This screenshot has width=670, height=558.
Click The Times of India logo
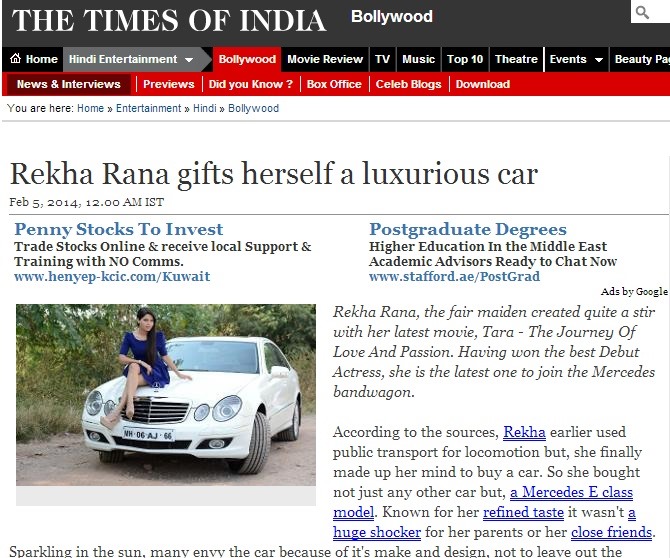point(169,20)
